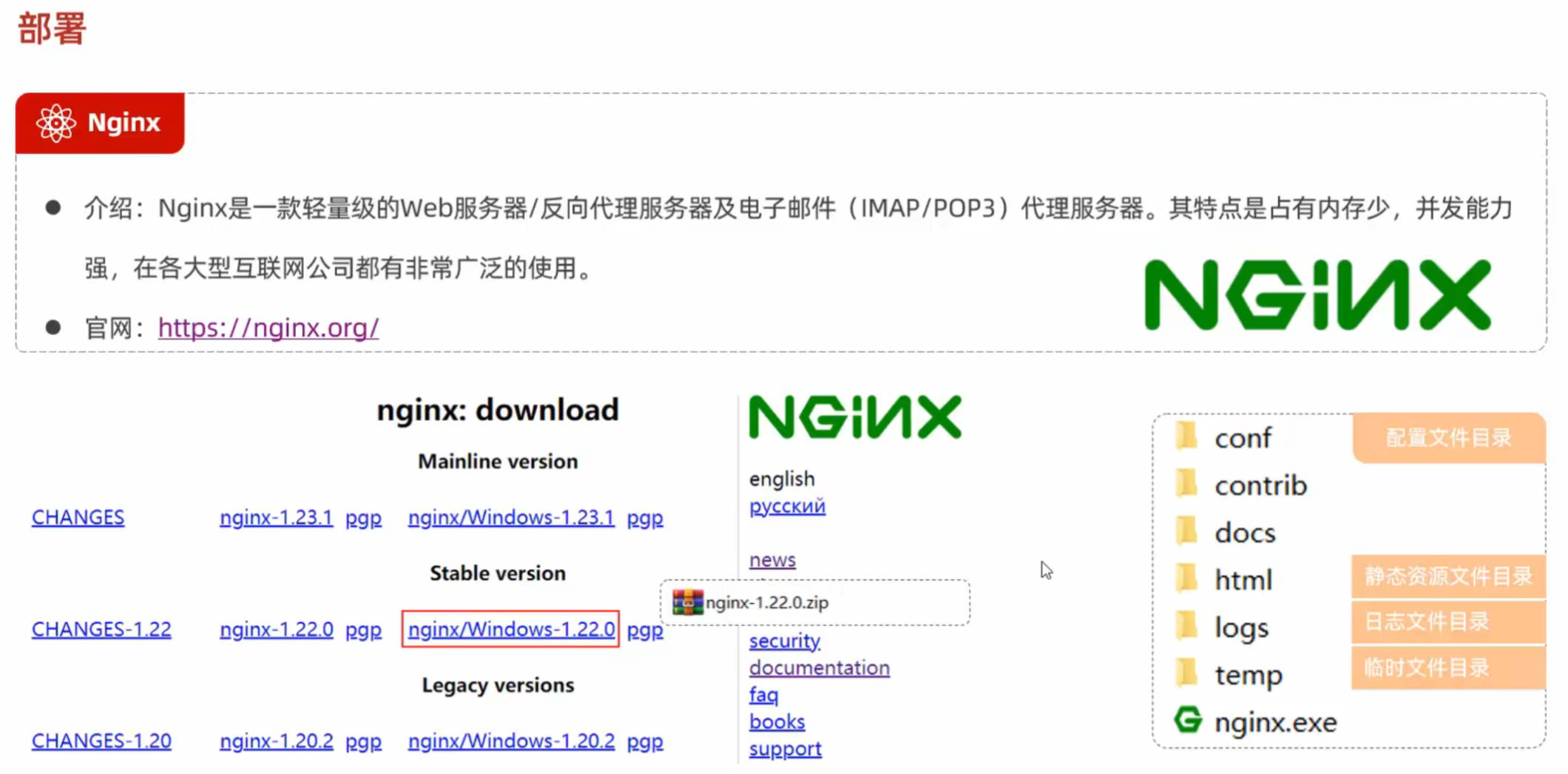Open pgp link next to nginx-1.23.1
Viewport: 1568px width, 774px height.
pos(363,517)
